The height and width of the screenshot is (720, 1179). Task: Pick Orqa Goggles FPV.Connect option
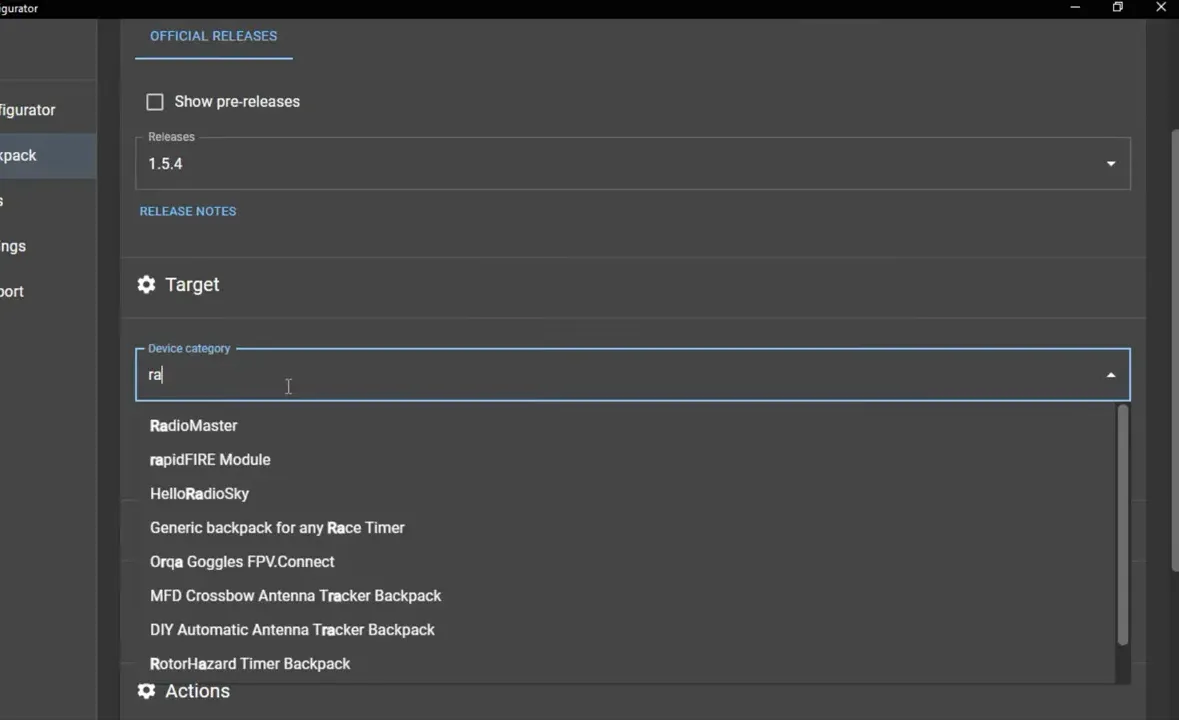[x=242, y=561]
